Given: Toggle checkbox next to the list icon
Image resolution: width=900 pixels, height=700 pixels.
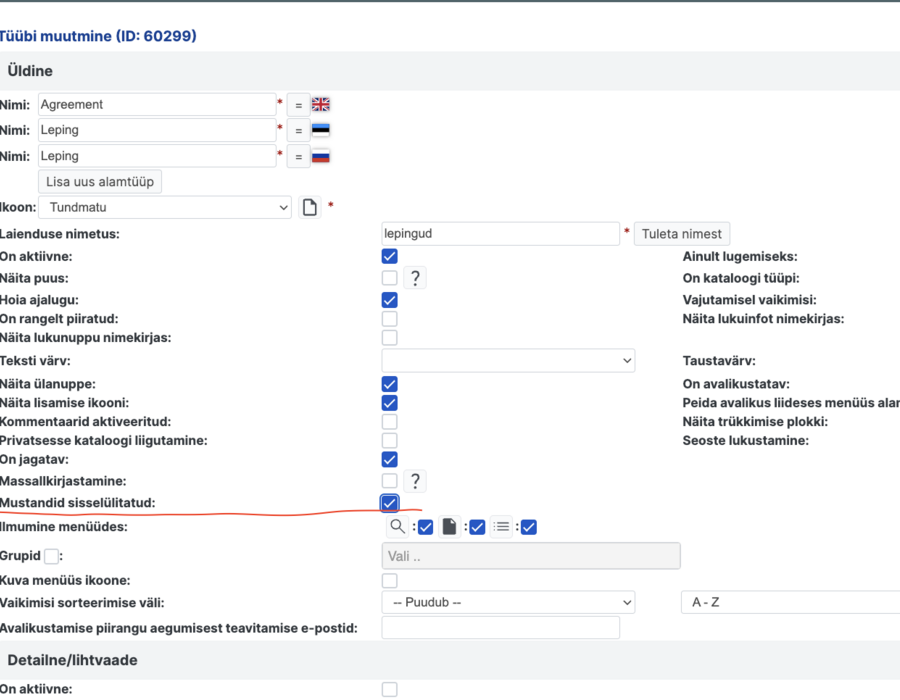Looking at the screenshot, I should pyautogui.click(x=529, y=527).
